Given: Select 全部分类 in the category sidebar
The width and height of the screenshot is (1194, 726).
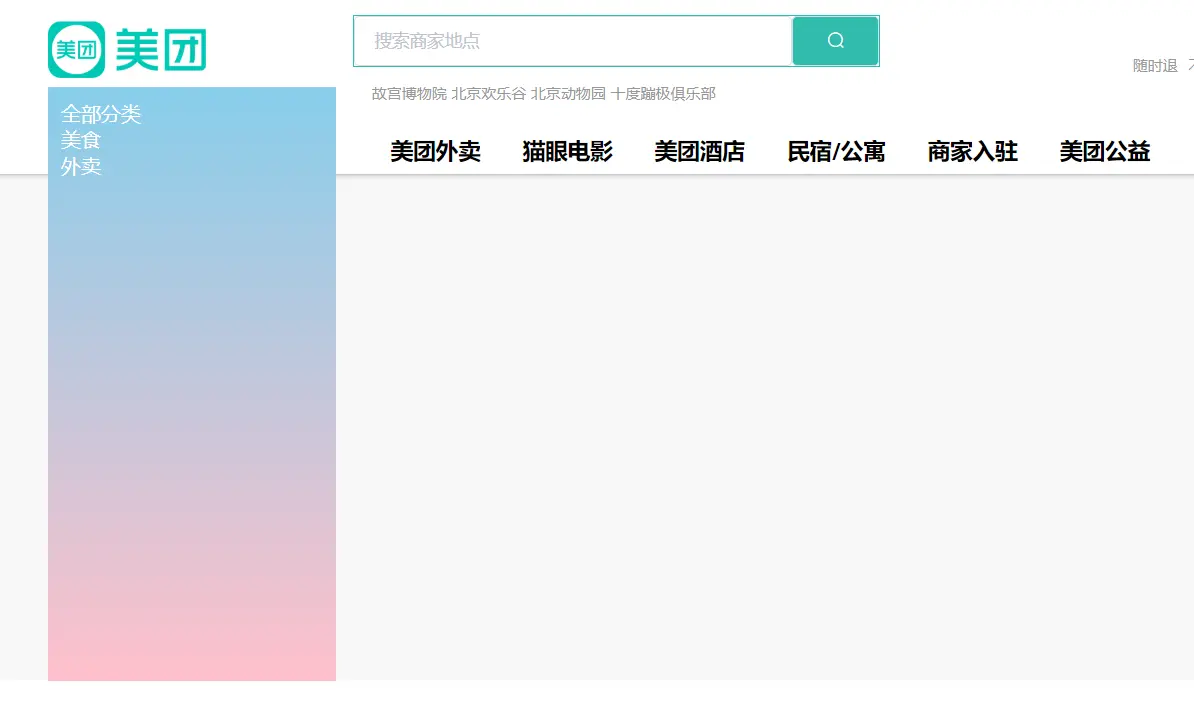Looking at the screenshot, I should tap(101, 114).
